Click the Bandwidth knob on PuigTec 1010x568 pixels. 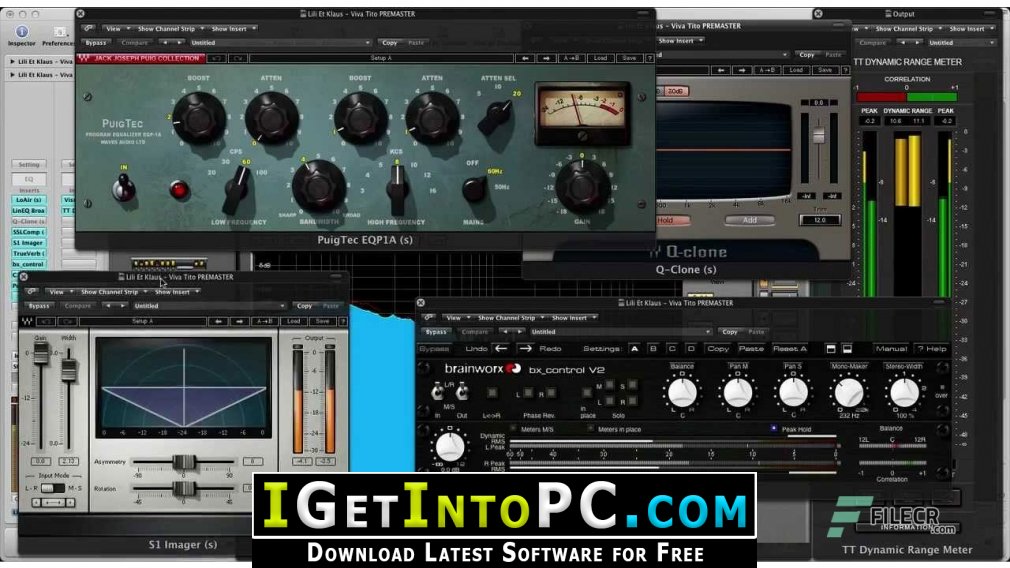(318, 185)
